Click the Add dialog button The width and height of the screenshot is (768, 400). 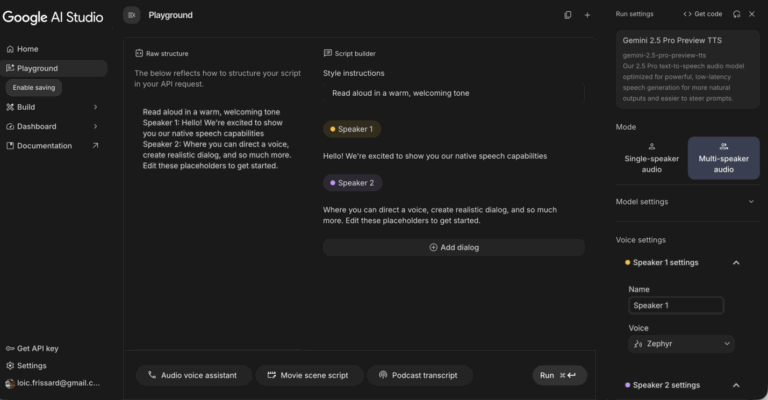[454, 248]
